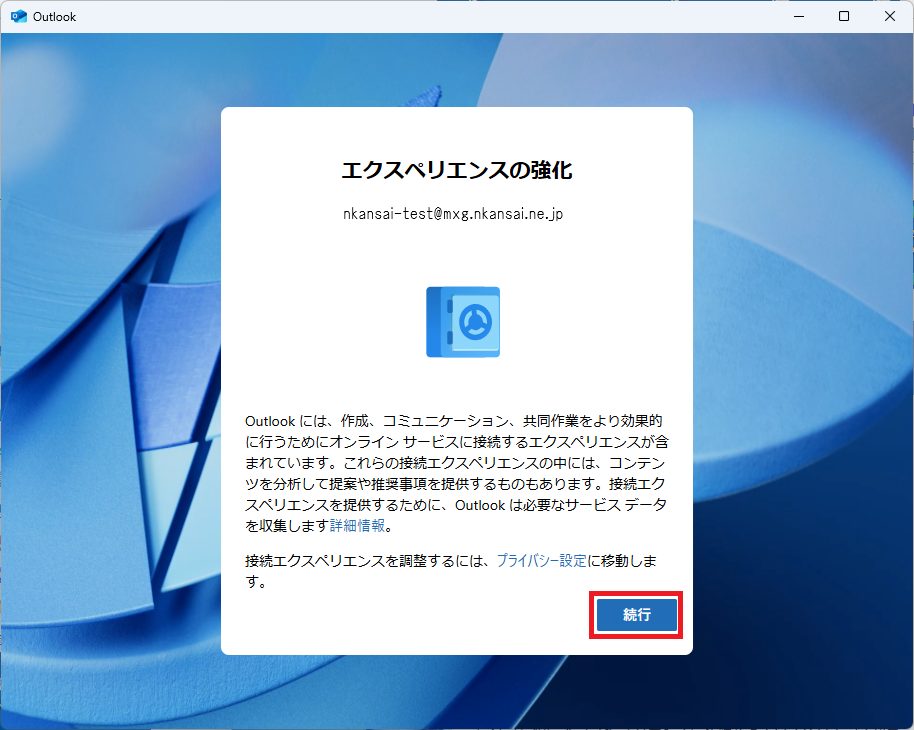914x730 pixels.
Task: Click the Outlook app icon in title bar
Action: pos(19,16)
